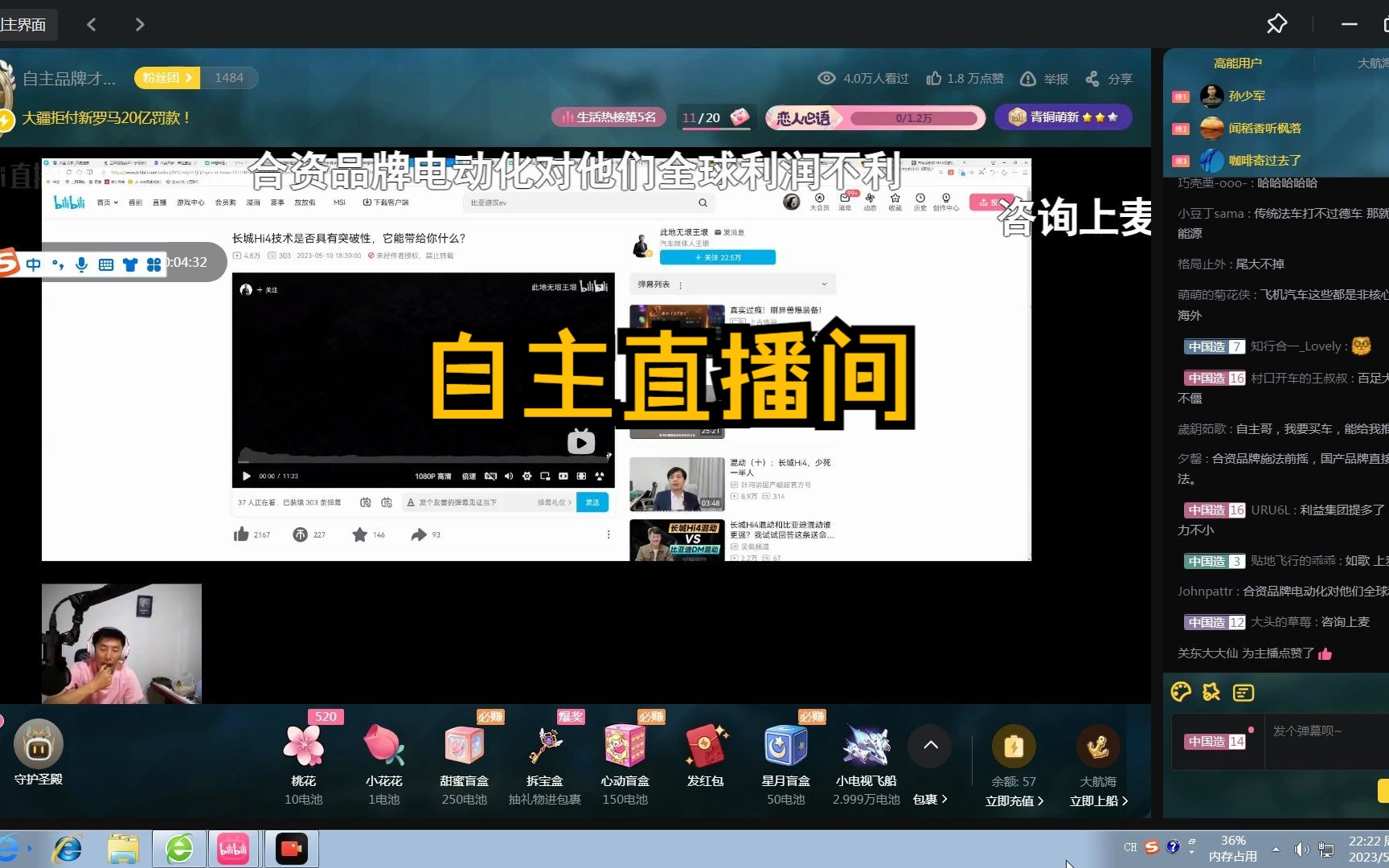Open the 粉丝团 fan club button
Screen dimensions: 1389x868
(167, 77)
